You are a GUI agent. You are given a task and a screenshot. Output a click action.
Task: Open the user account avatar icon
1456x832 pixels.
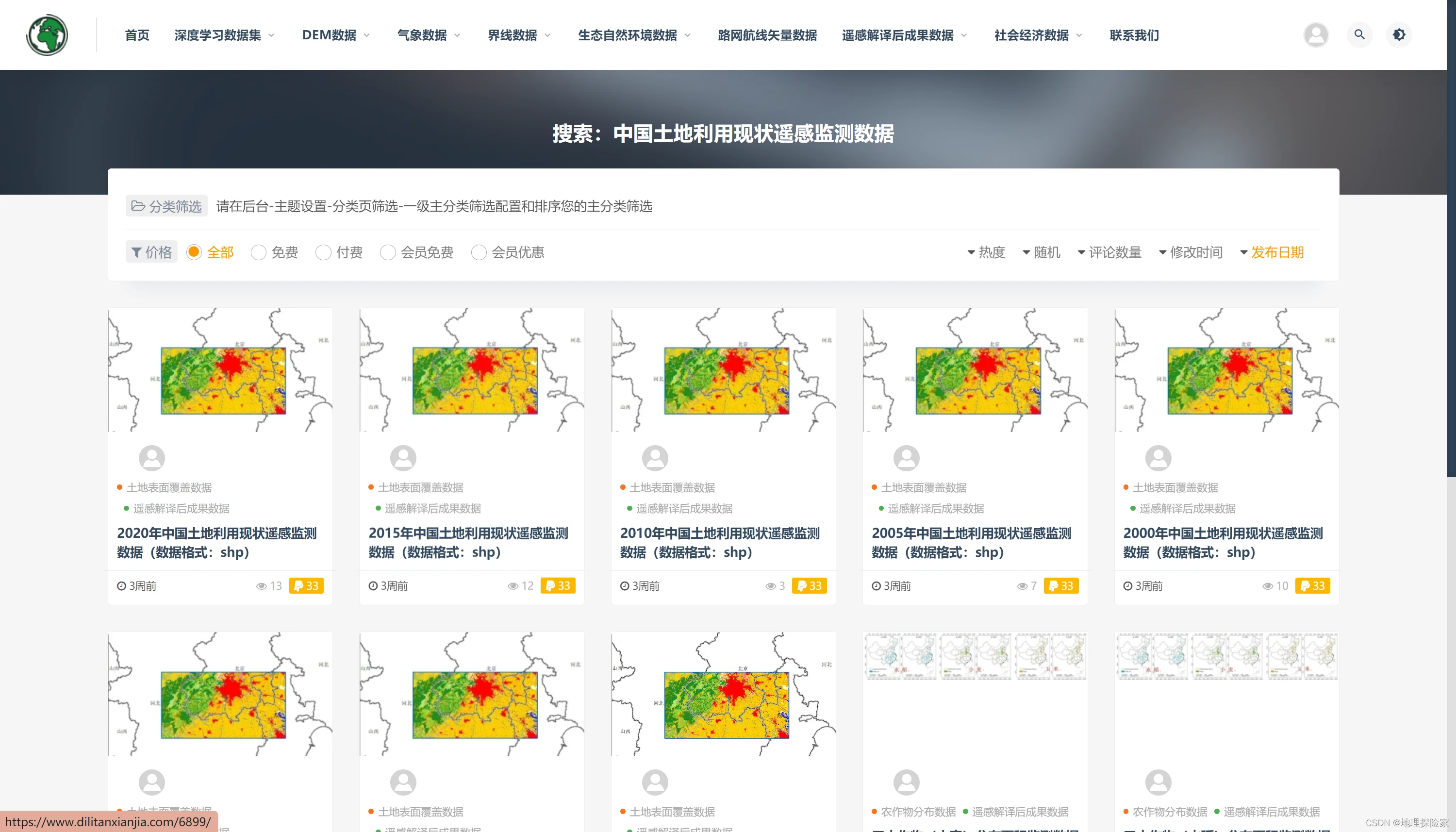coord(1315,35)
